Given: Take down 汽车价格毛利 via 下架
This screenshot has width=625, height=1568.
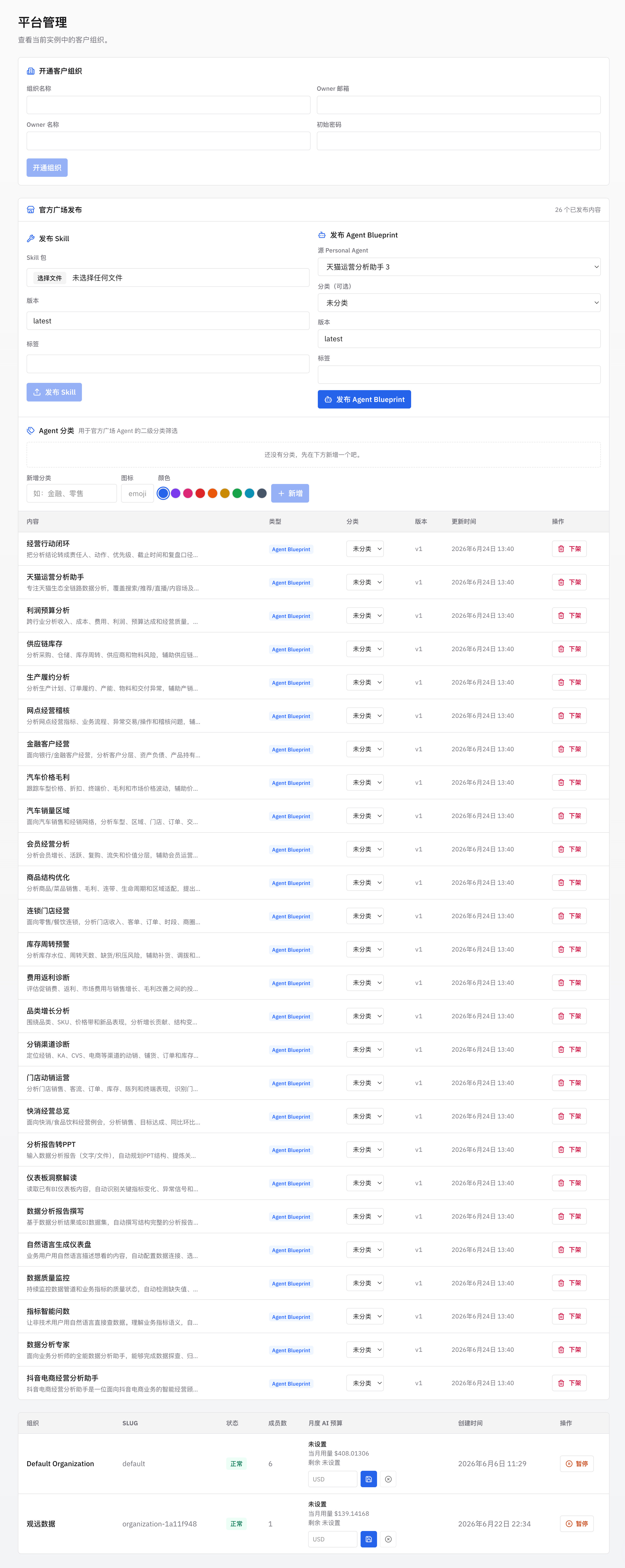Looking at the screenshot, I should coord(569,783).
